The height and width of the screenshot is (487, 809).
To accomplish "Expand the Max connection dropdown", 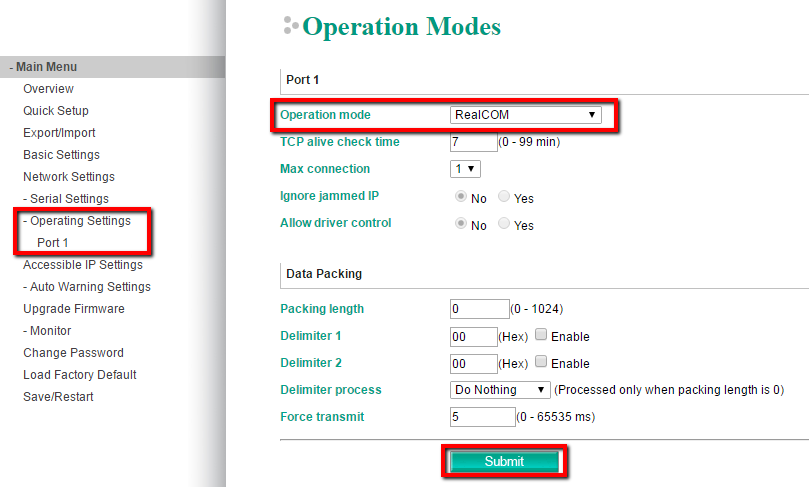I will coord(466,169).
